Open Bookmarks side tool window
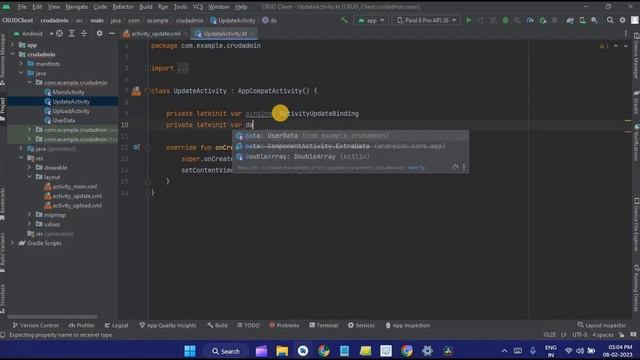Viewport: 640px width, 360px height. pyautogui.click(x=3, y=204)
